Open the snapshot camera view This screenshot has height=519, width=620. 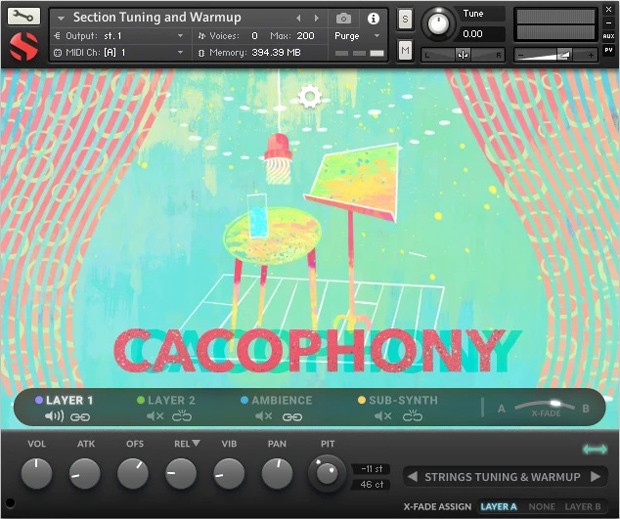coord(343,18)
